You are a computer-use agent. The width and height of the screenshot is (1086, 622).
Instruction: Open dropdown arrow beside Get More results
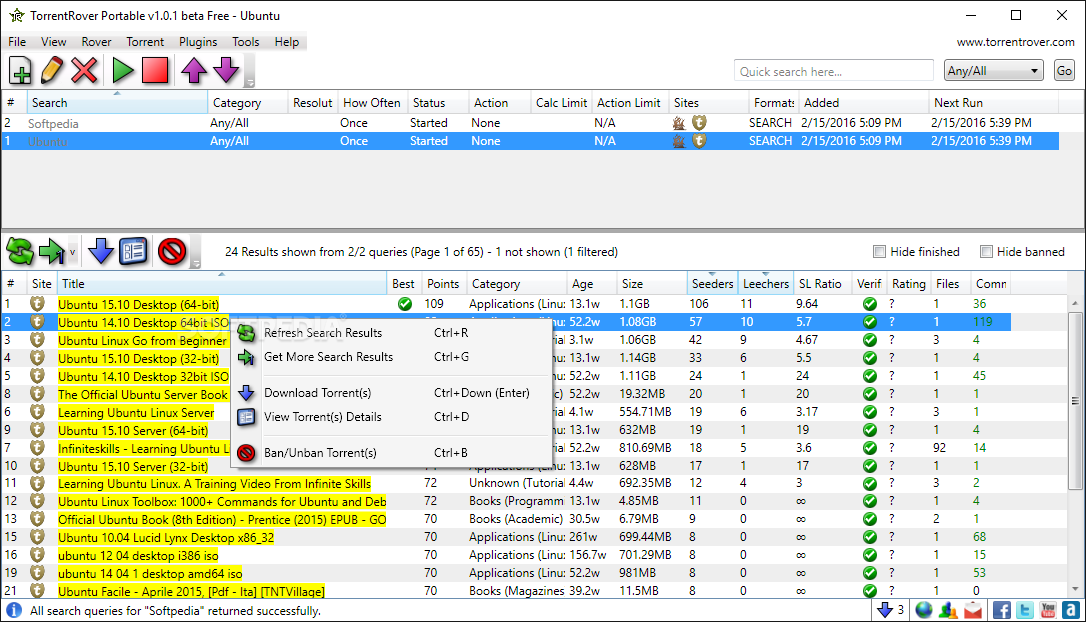72,252
